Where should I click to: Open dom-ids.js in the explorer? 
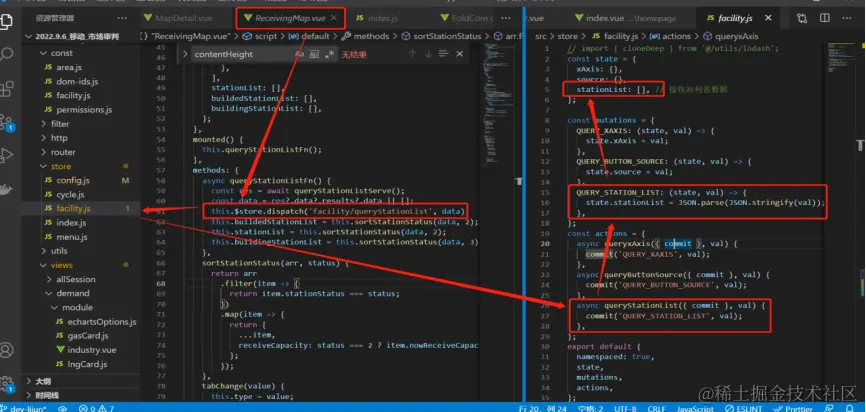point(77,81)
